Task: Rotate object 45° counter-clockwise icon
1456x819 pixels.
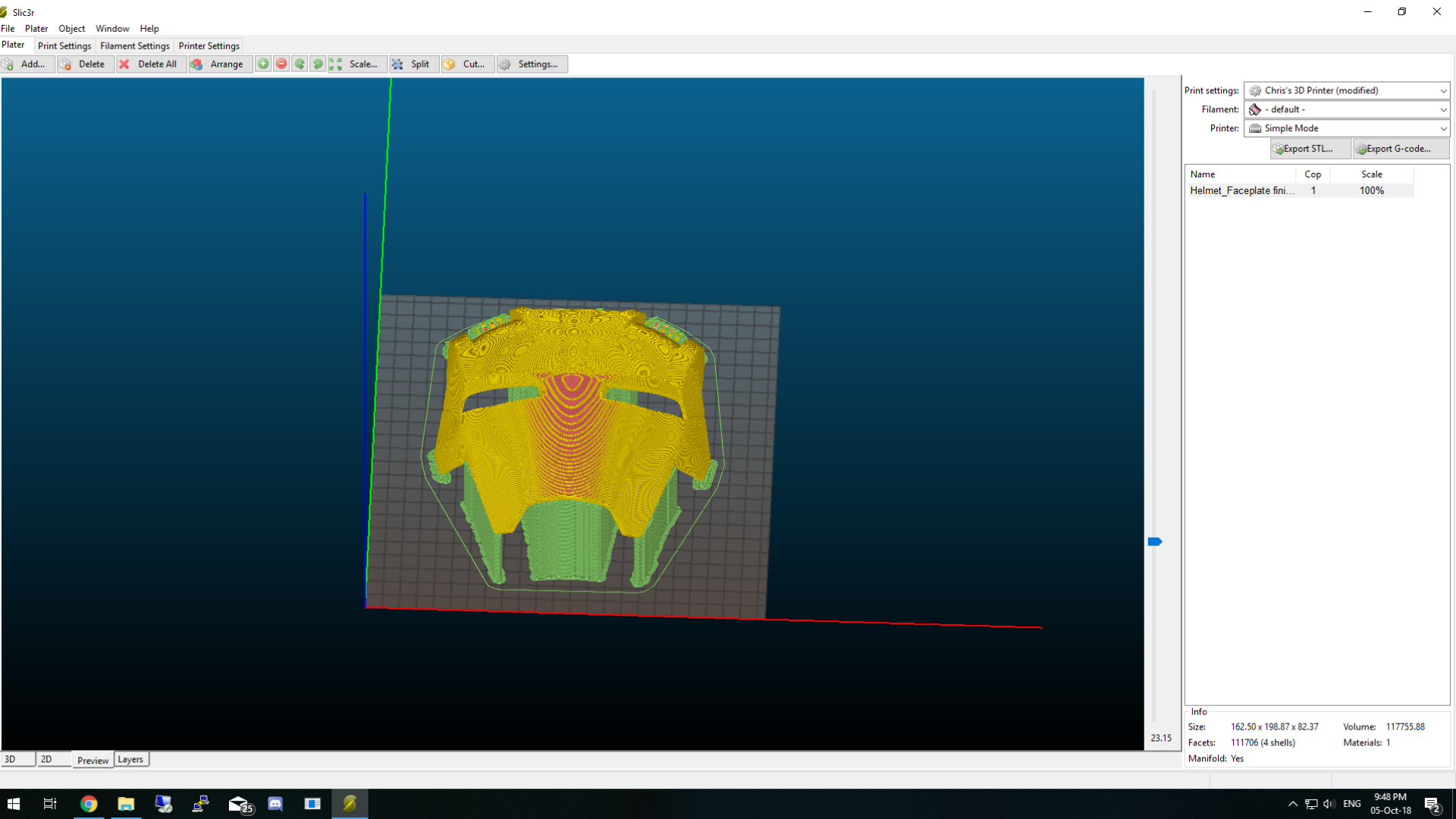Action: coord(300,64)
